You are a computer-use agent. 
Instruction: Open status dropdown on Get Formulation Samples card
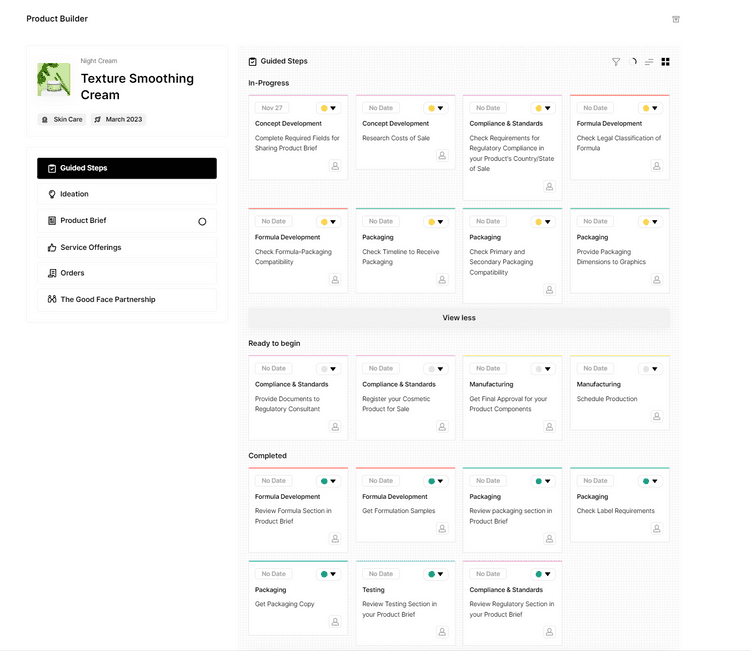pyautogui.click(x=436, y=481)
